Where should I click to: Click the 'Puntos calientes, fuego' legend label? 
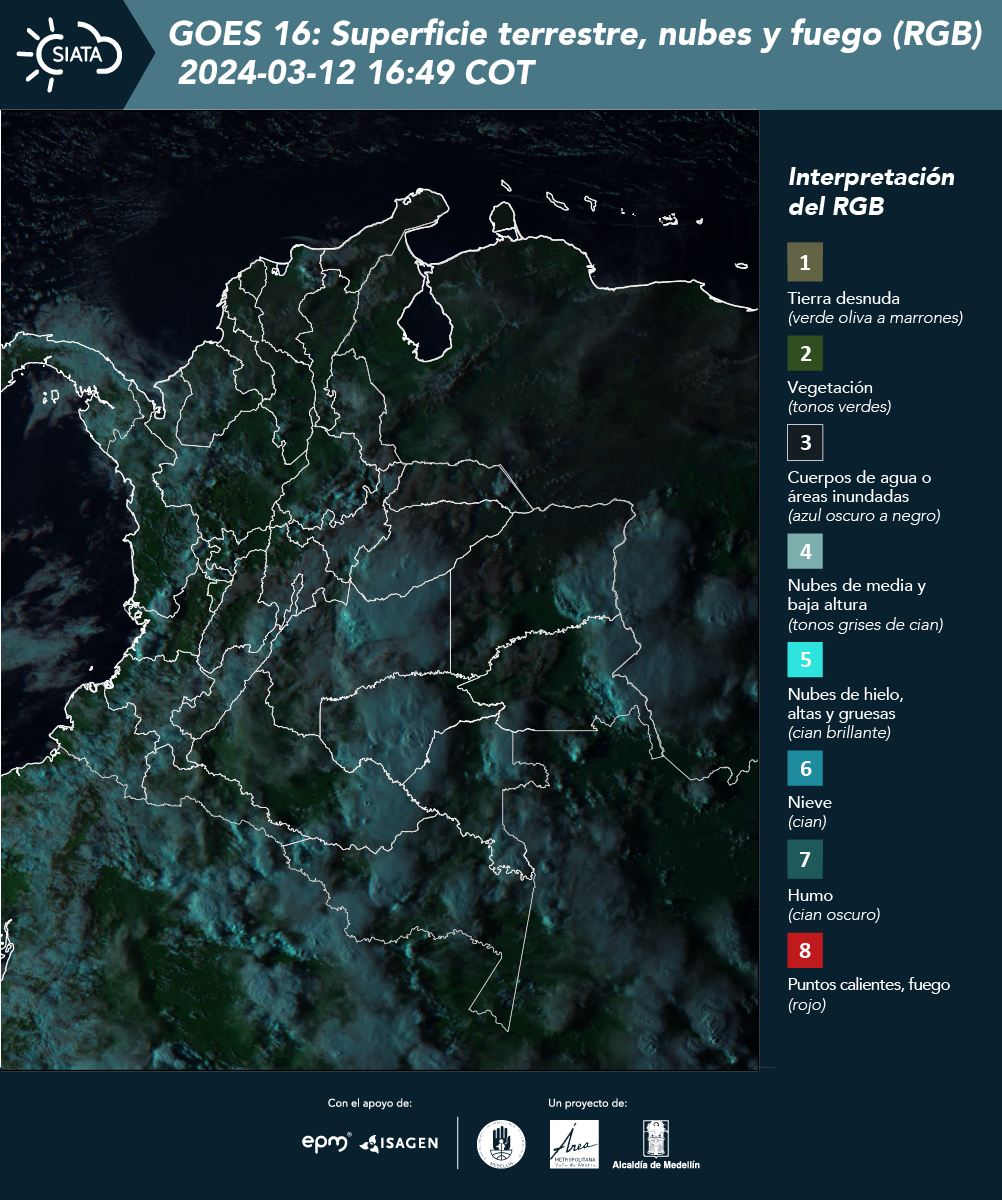click(x=869, y=985)
